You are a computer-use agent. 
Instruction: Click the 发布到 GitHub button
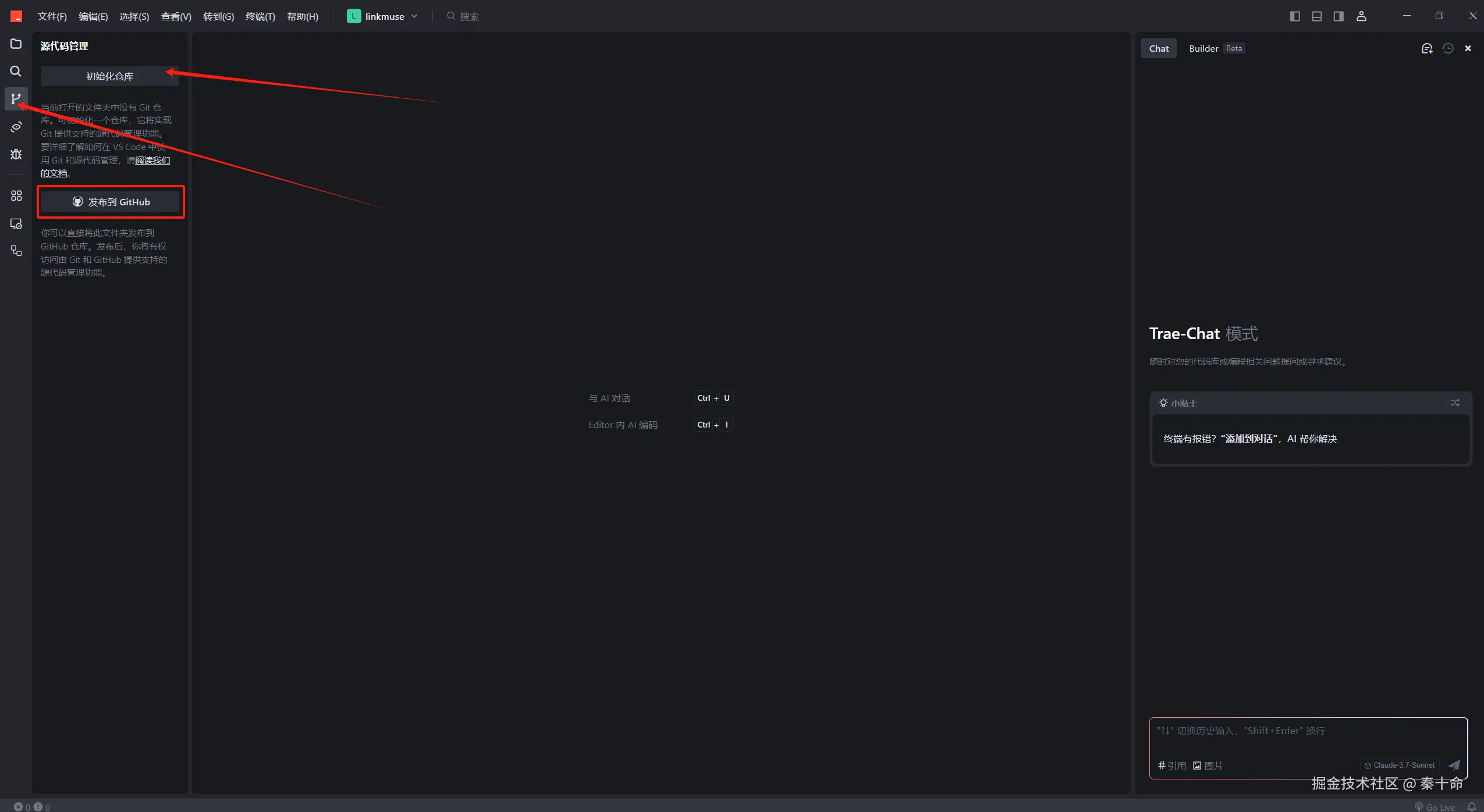point(111,202)
